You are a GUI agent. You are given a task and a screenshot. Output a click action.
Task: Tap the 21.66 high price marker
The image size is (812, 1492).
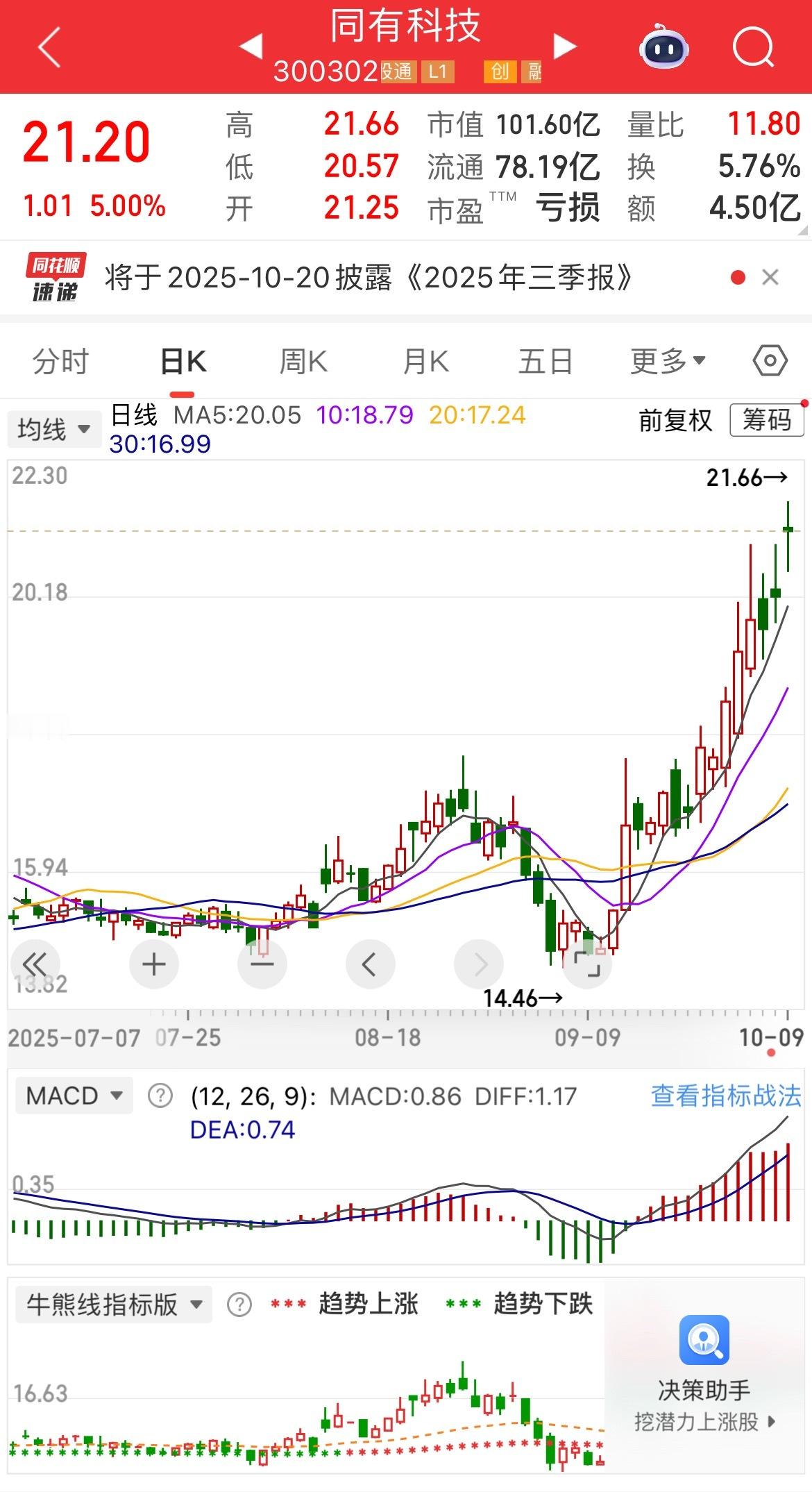747,478
